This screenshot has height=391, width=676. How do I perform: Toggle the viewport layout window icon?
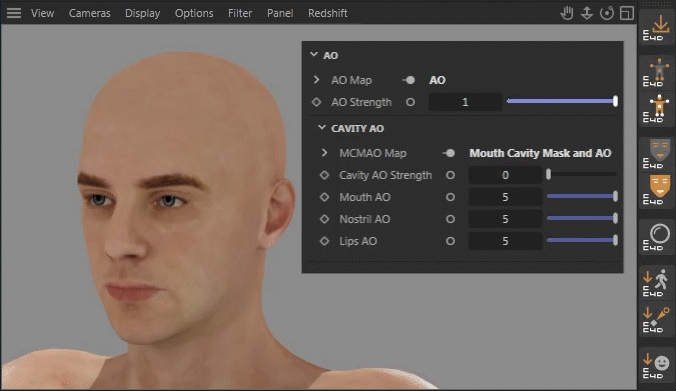pos(627,13)
